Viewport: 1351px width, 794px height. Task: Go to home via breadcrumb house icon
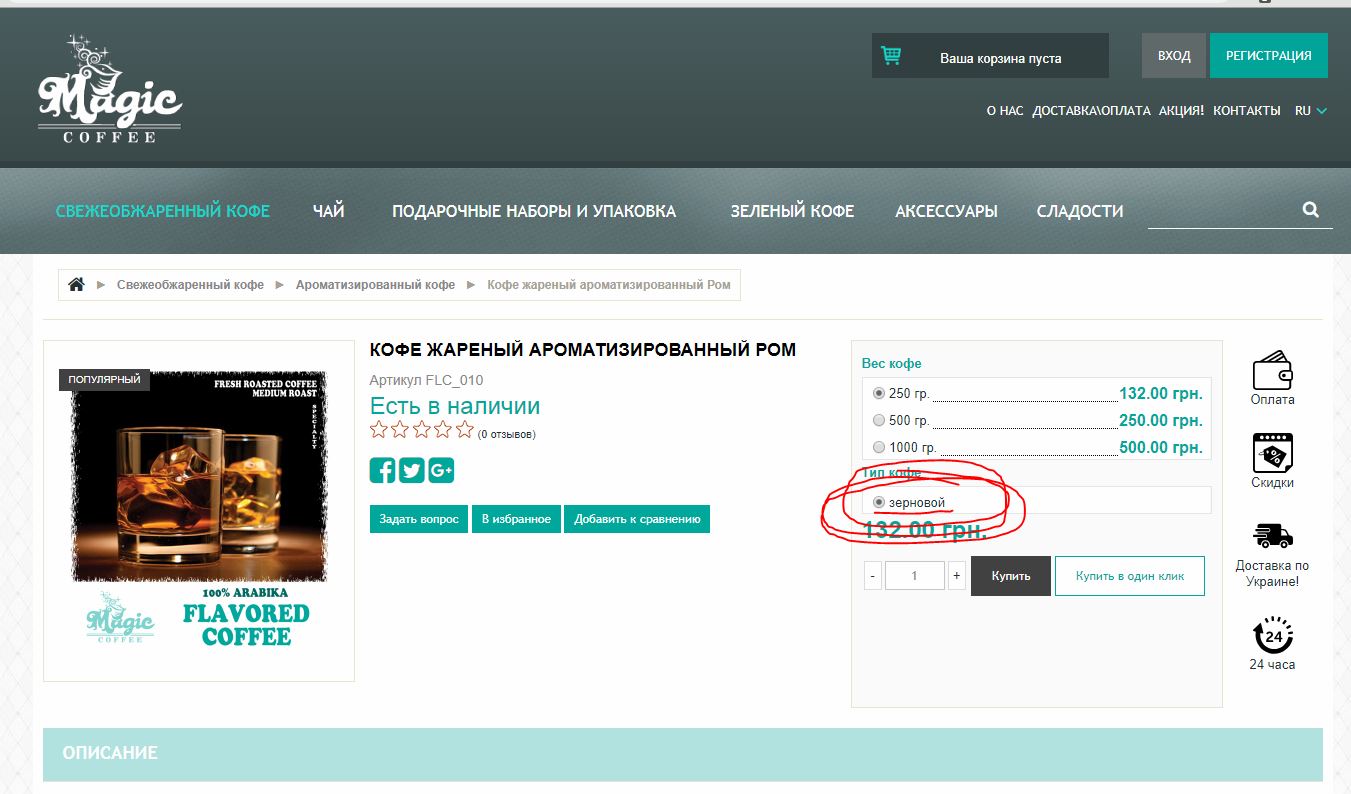pos(76,285)
